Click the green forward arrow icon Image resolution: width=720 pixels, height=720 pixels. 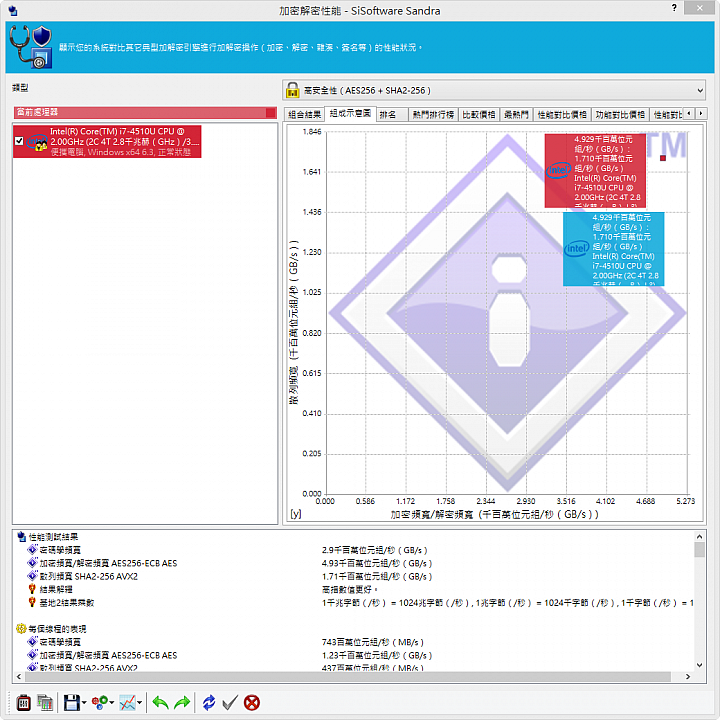182,703
